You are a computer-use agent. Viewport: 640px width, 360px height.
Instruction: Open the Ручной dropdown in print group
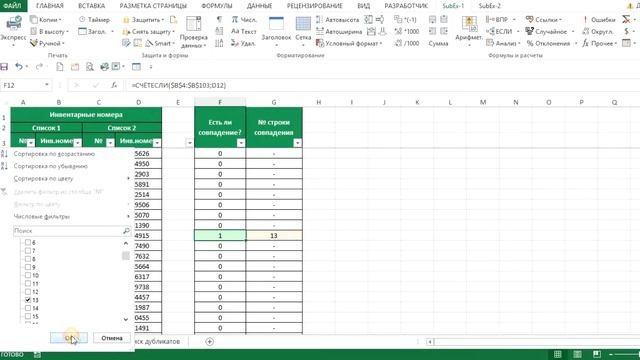(47, 43)
